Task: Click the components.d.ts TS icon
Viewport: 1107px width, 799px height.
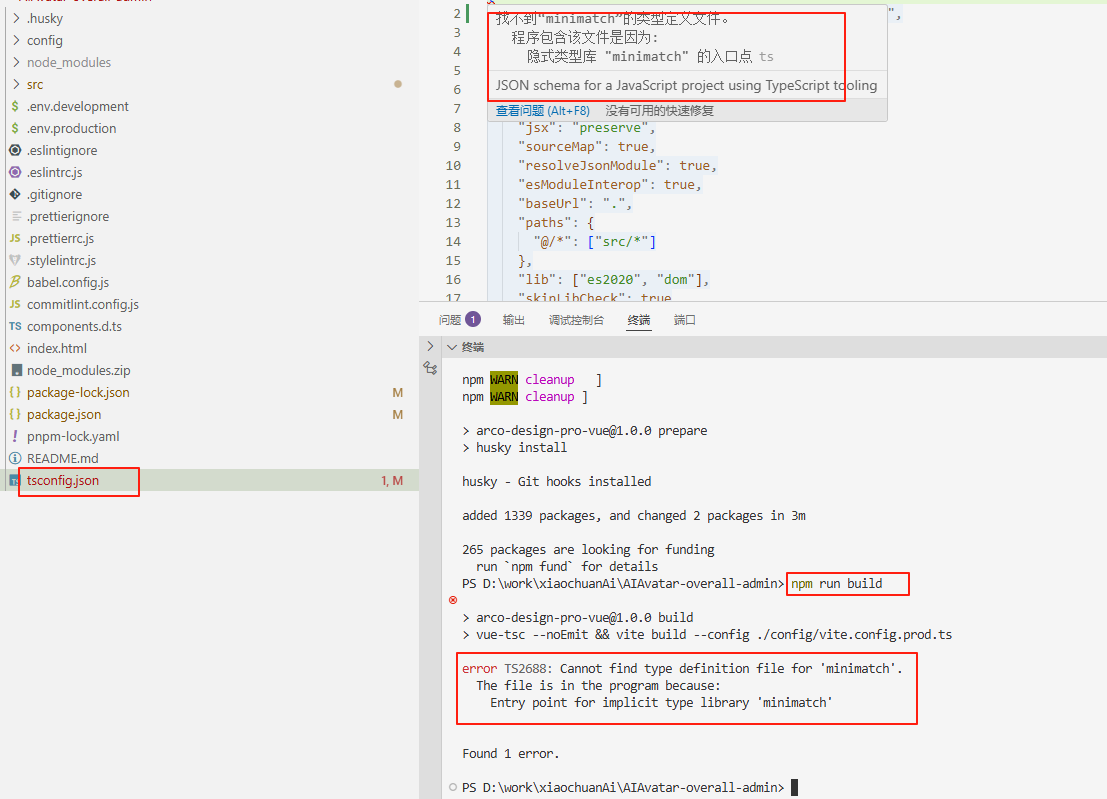Action: coord(15,326)
